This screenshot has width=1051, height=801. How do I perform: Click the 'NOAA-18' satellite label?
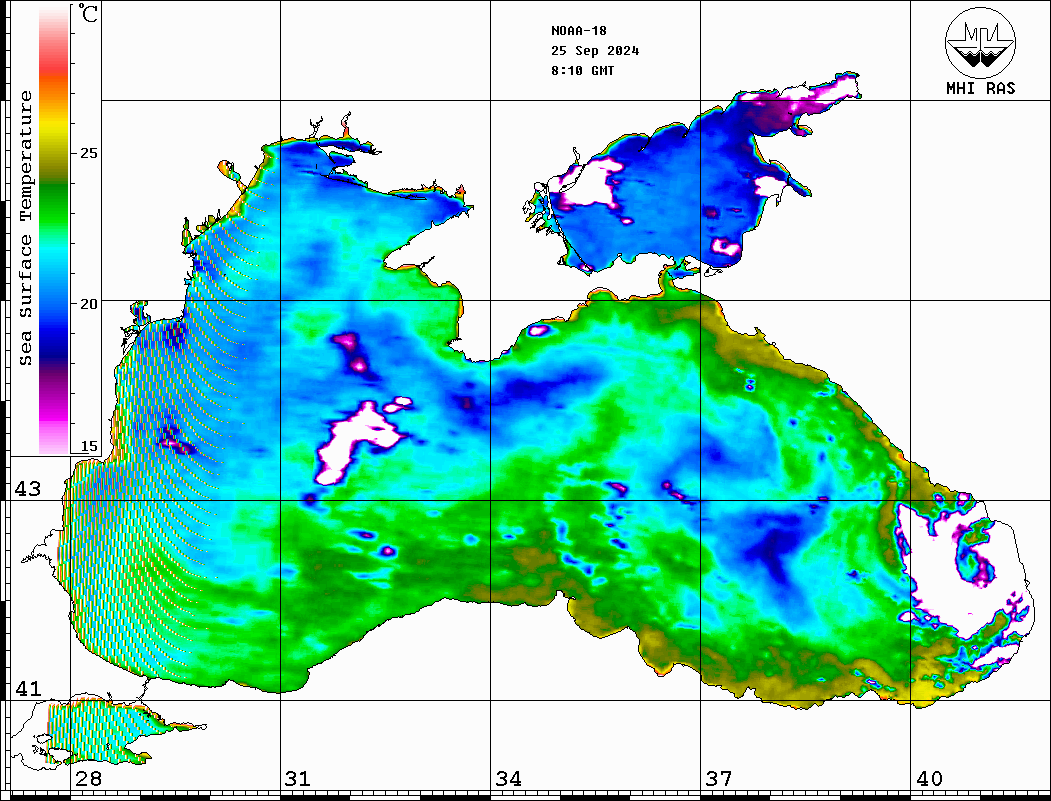tap(578, 31)
